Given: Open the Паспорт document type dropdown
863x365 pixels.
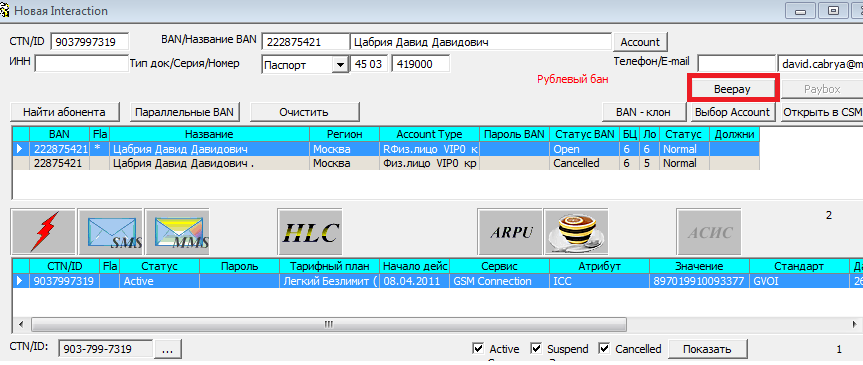Looking at the screenshot, I should (339, 65).
